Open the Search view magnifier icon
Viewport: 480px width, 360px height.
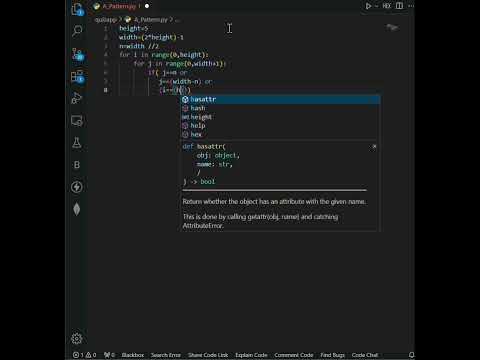point(77,31)
